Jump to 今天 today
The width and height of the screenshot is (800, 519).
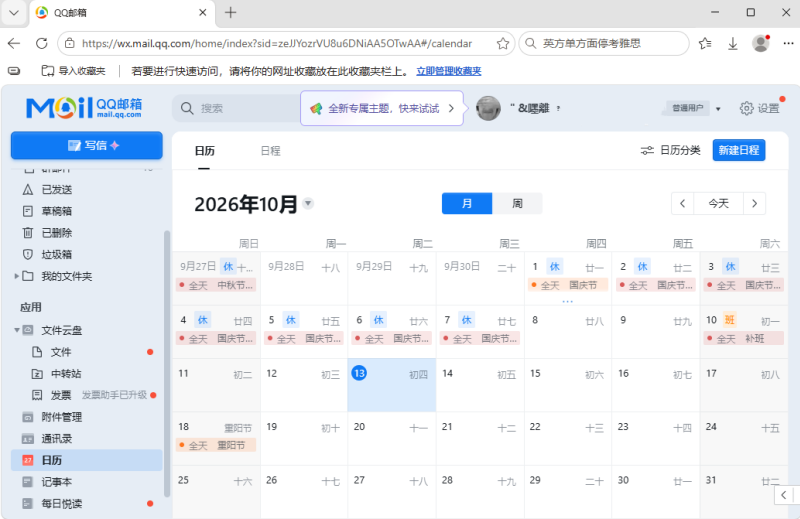pos(718,204)
